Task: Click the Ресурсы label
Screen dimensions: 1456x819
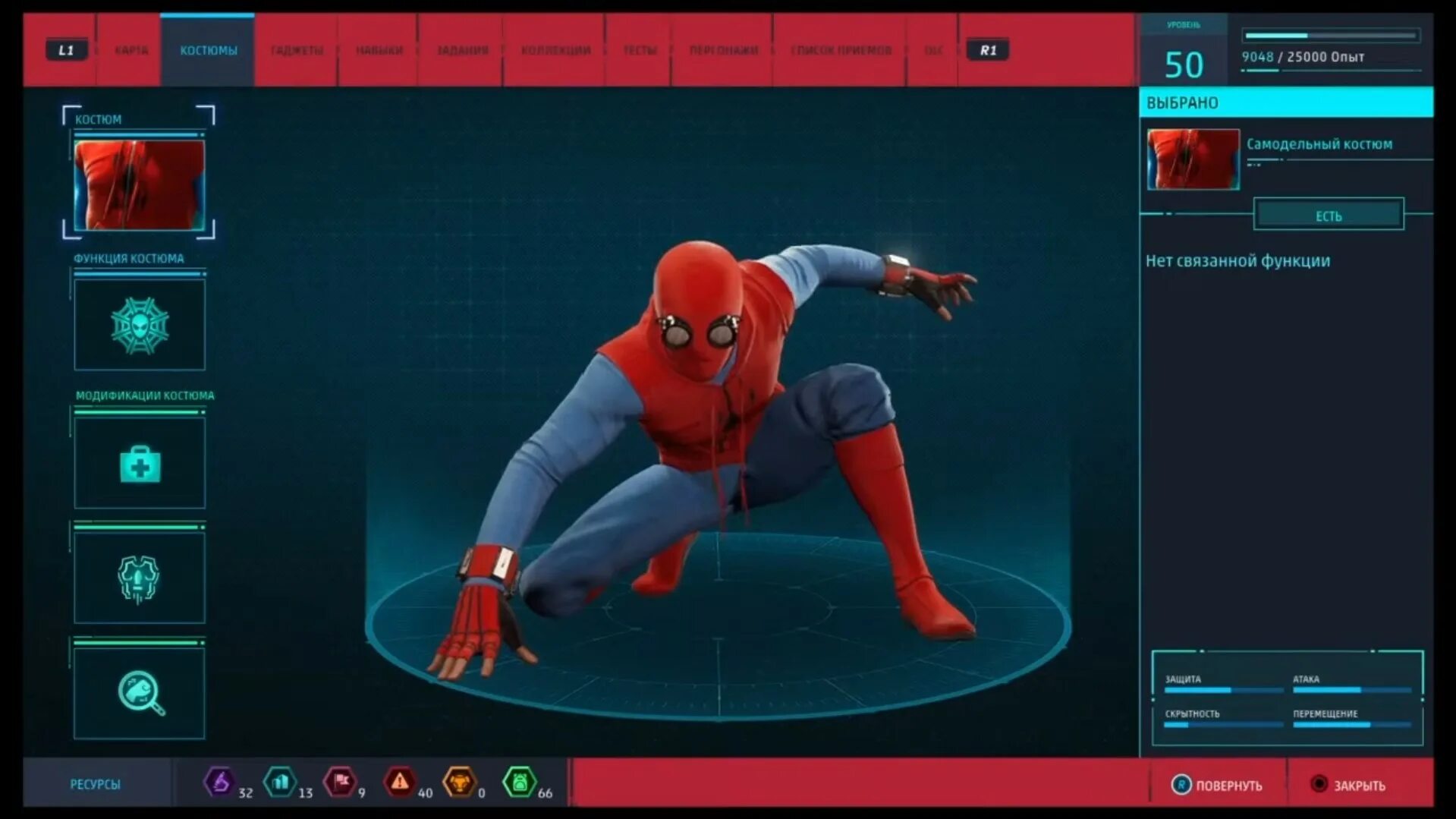Action: [x=95, y=784]
